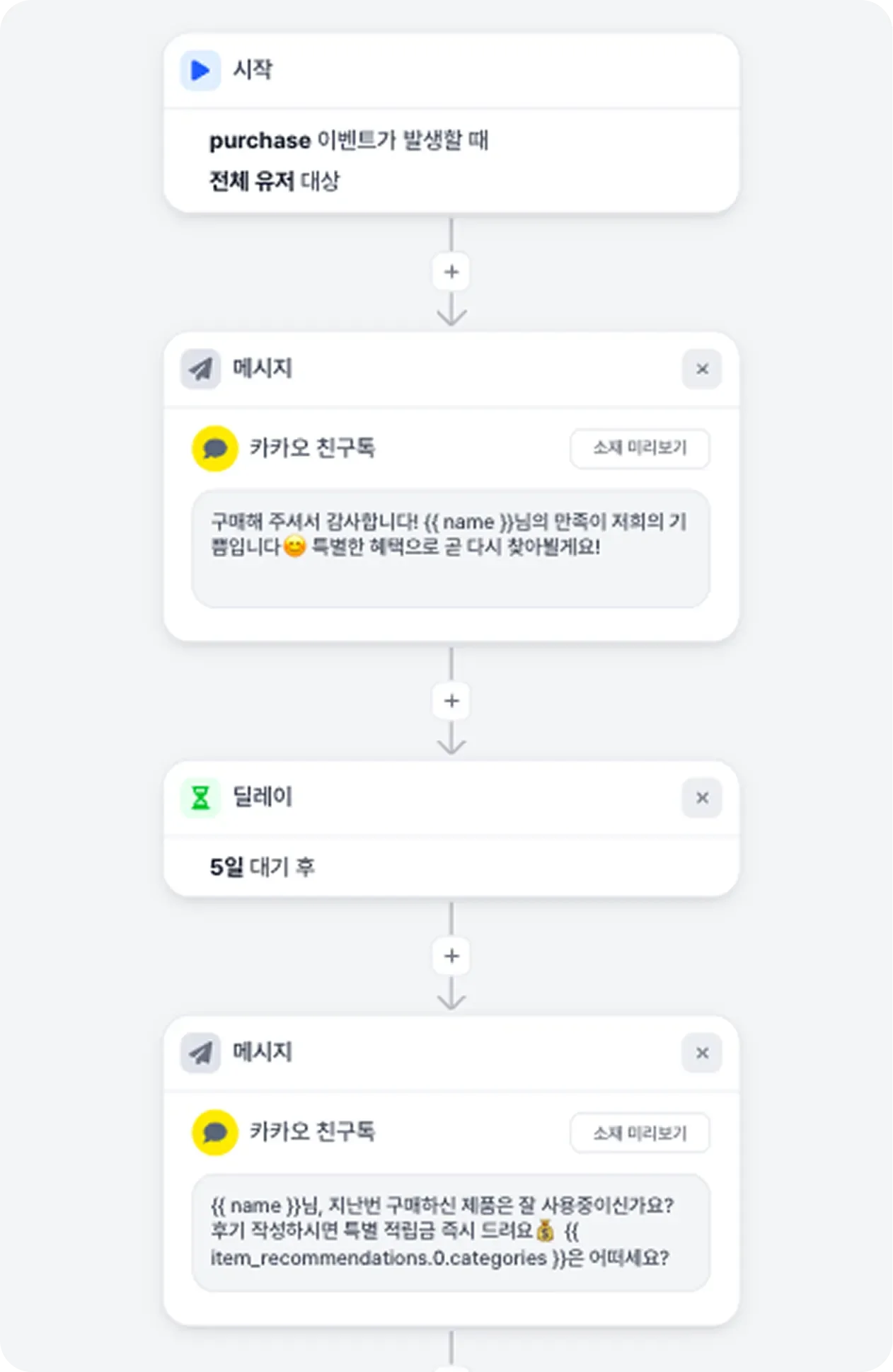Add a step right after the 시작 node
The image size is (893, 1372).
[x=451, y=272]
